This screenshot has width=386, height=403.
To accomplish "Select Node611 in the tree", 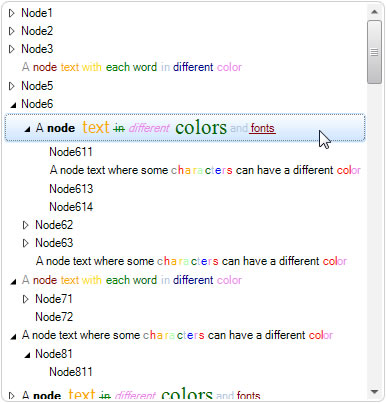I will 71,152.
